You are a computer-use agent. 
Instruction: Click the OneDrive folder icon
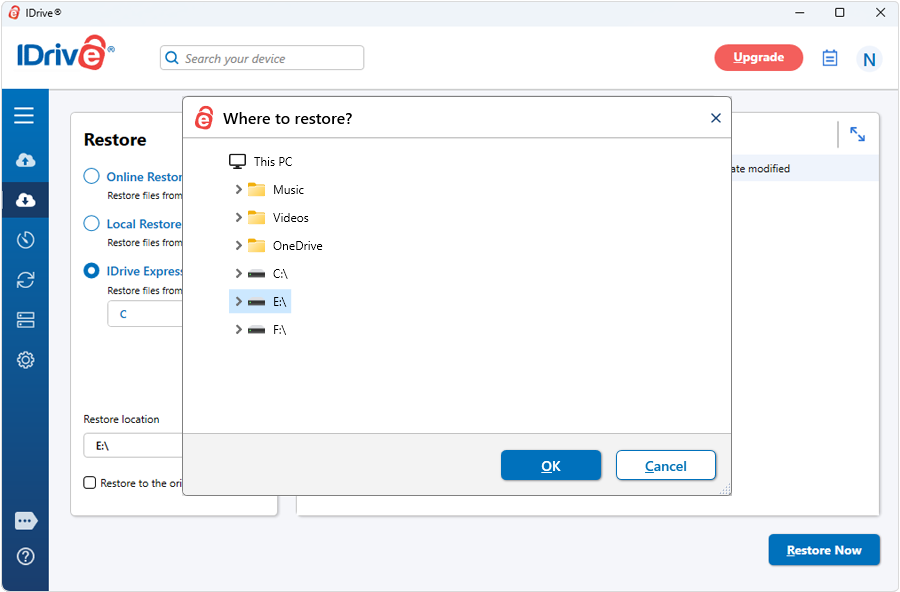(257, 246)
